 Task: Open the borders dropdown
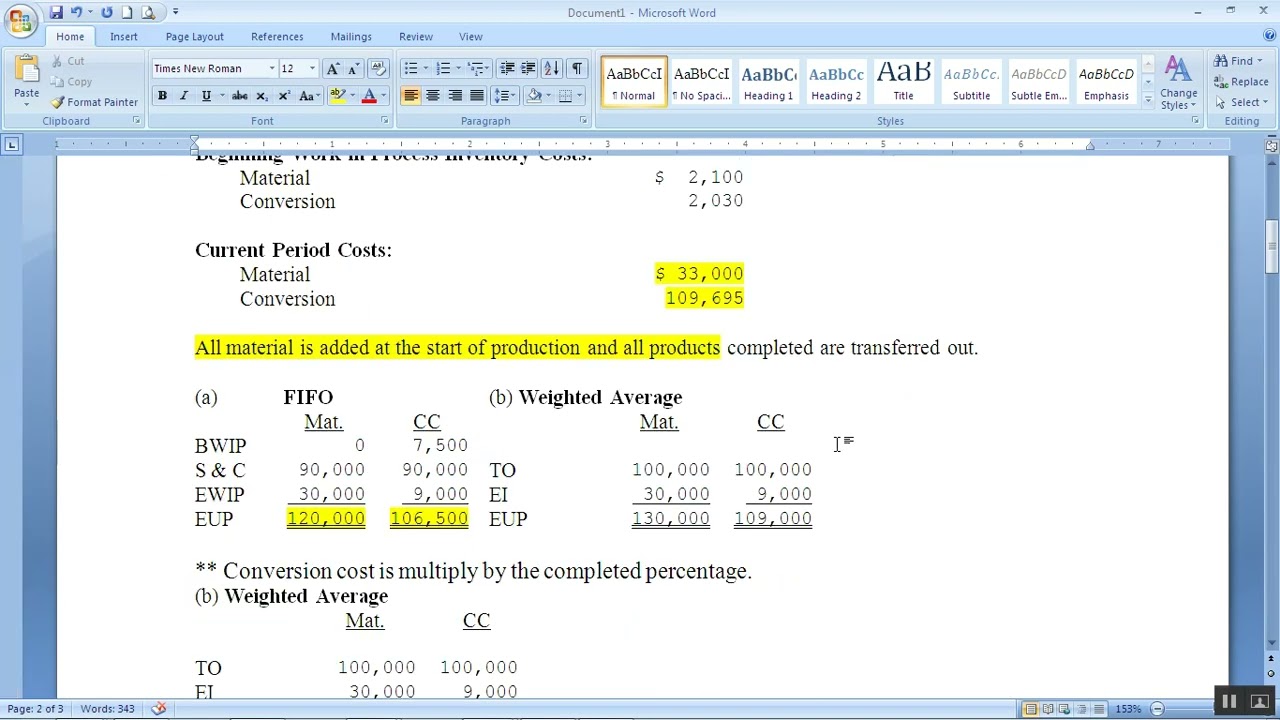coord(580,96)
